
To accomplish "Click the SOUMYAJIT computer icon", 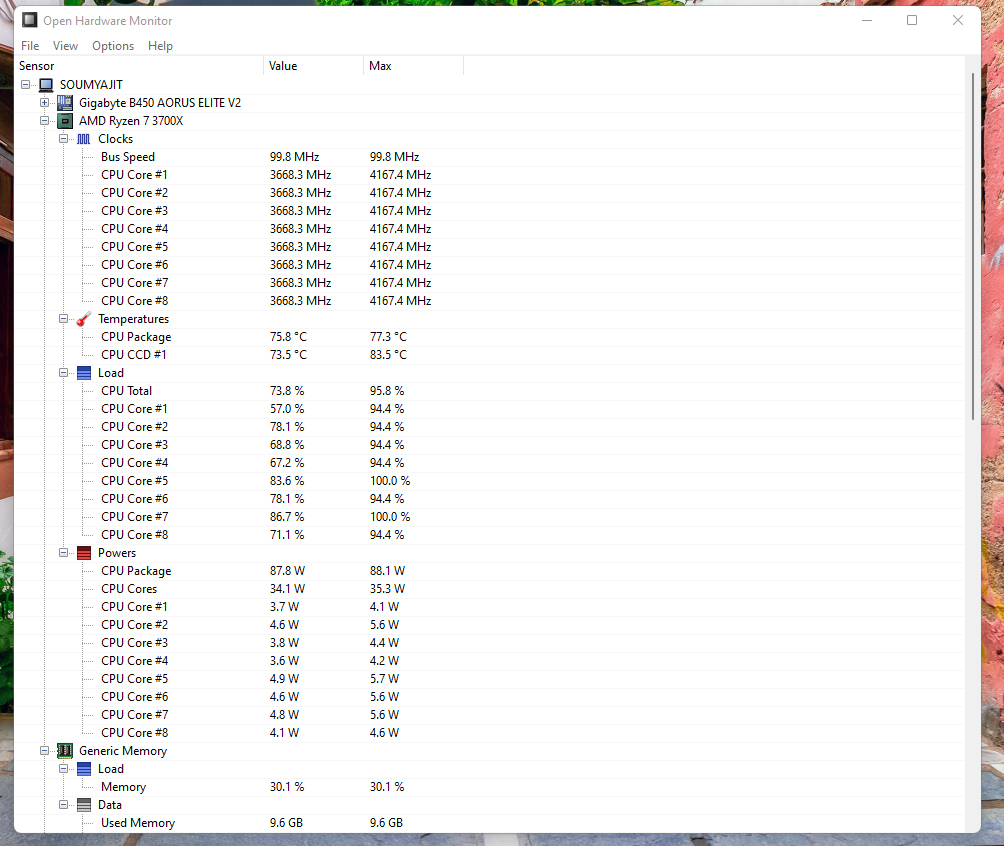I will coord(45,85).
